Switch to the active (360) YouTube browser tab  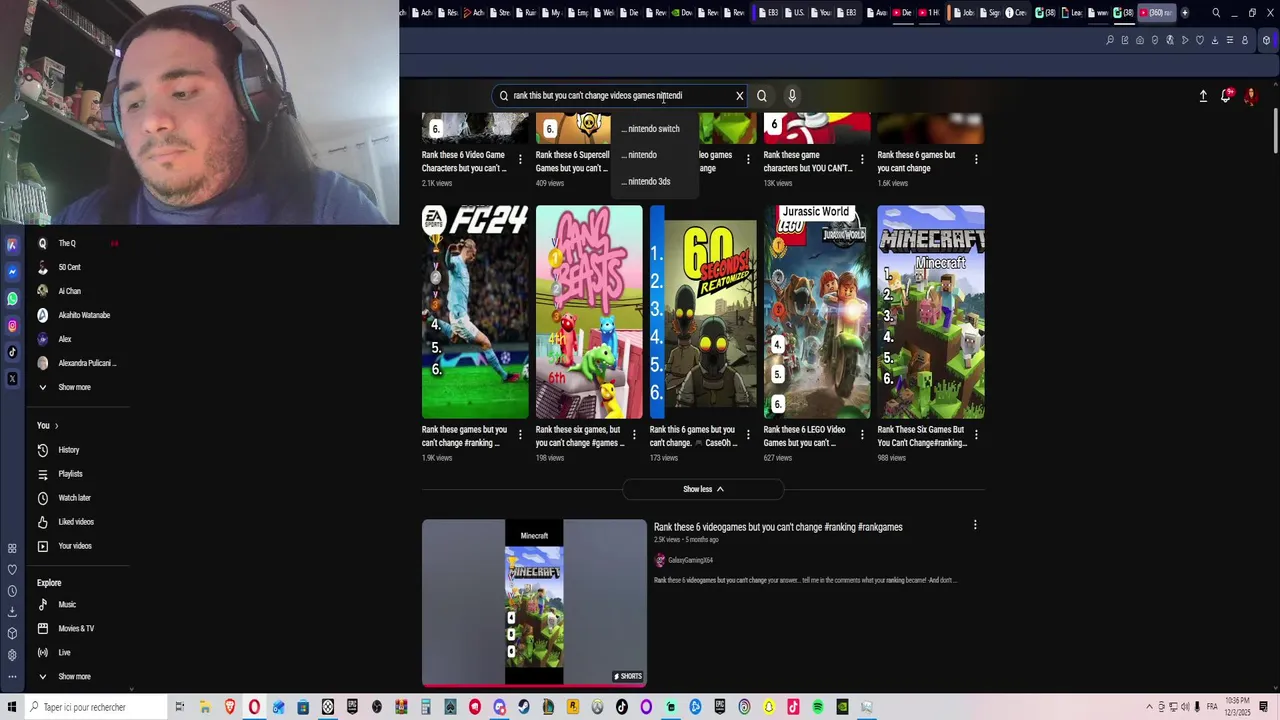tap(1156, 13)
